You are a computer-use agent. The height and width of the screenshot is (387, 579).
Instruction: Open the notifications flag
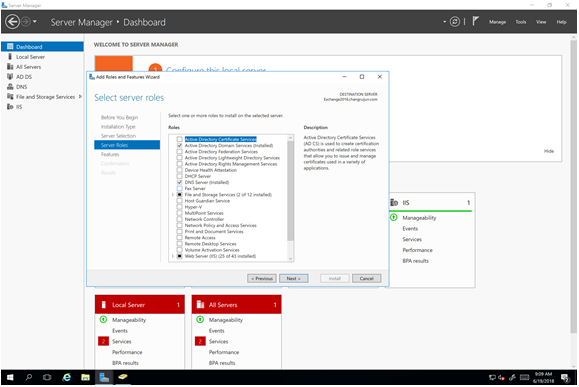(476, 21)
